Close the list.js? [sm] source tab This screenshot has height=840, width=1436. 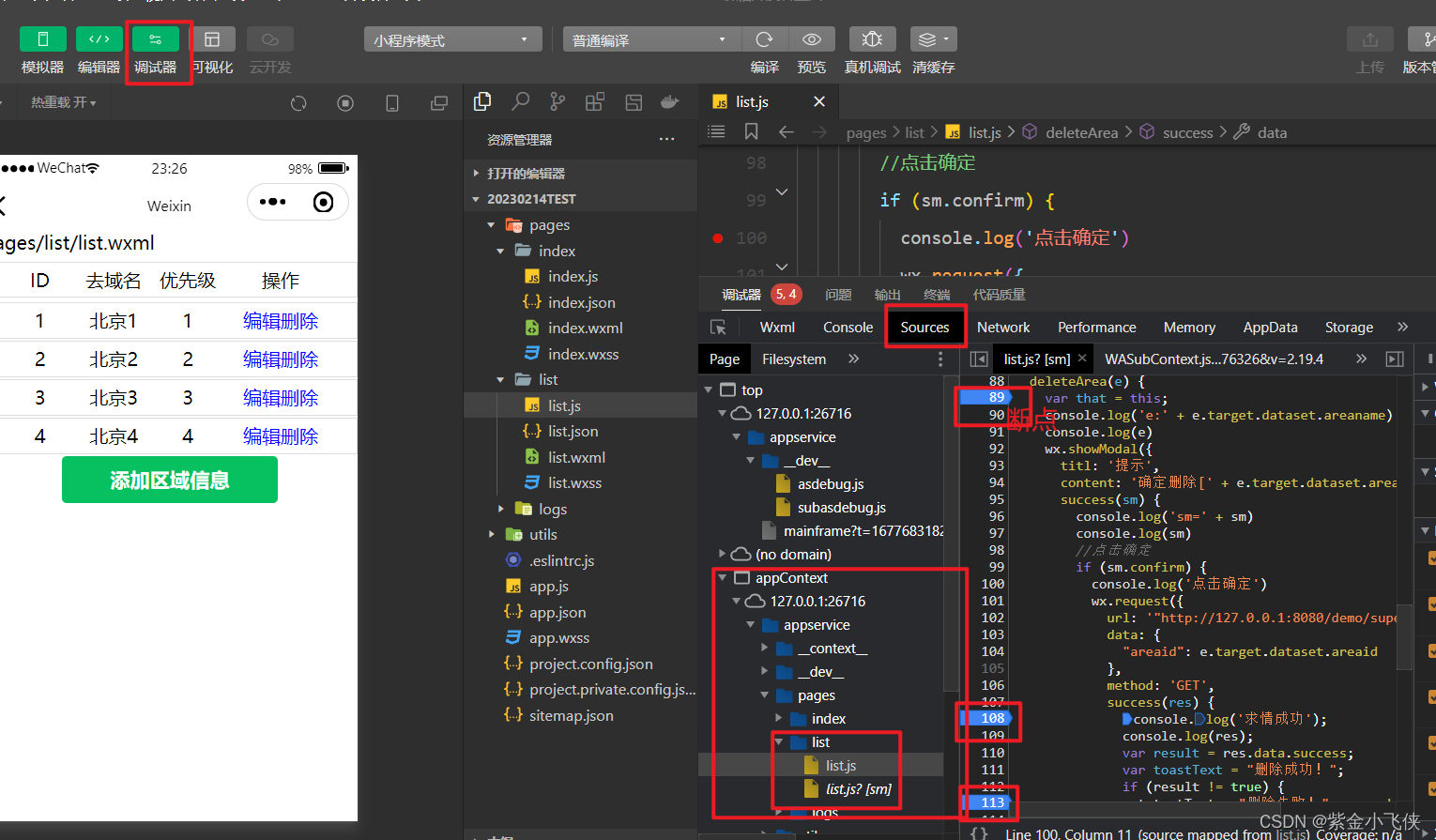[x=1082, y=359]
